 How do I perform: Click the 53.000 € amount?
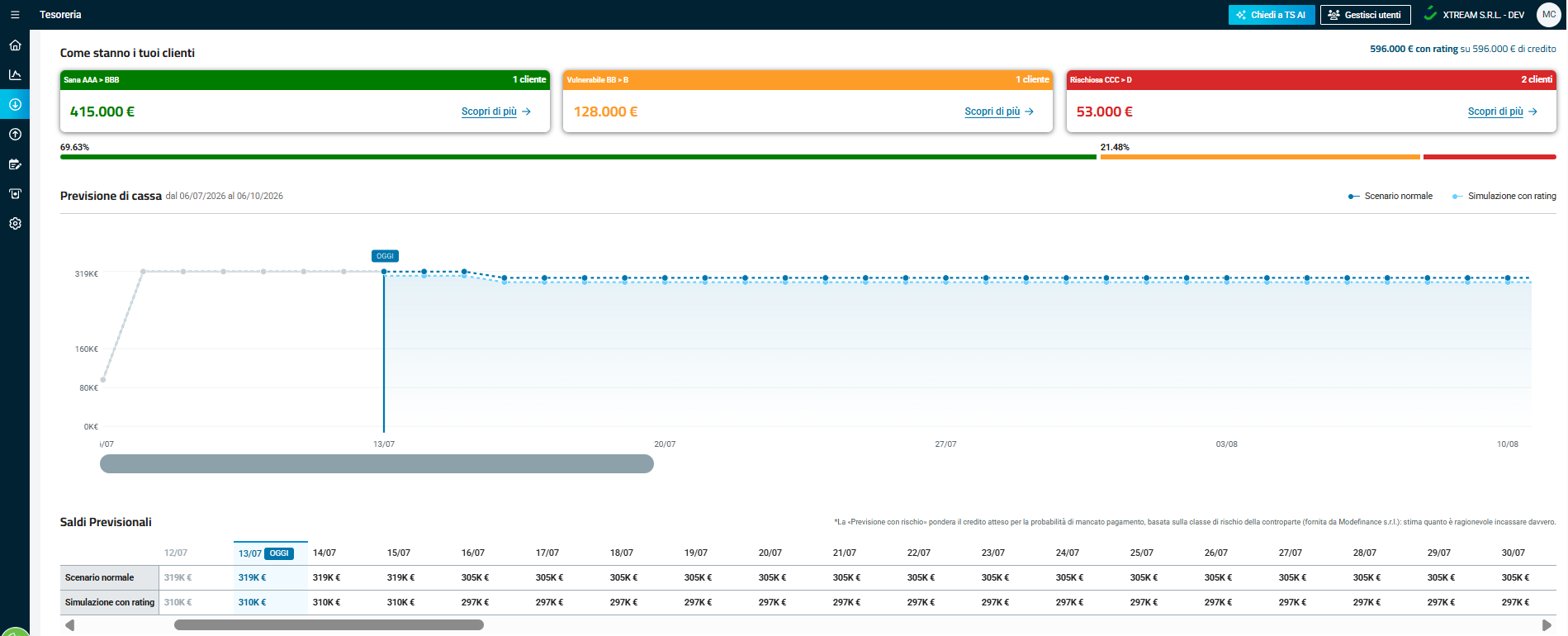[1105, 112]
